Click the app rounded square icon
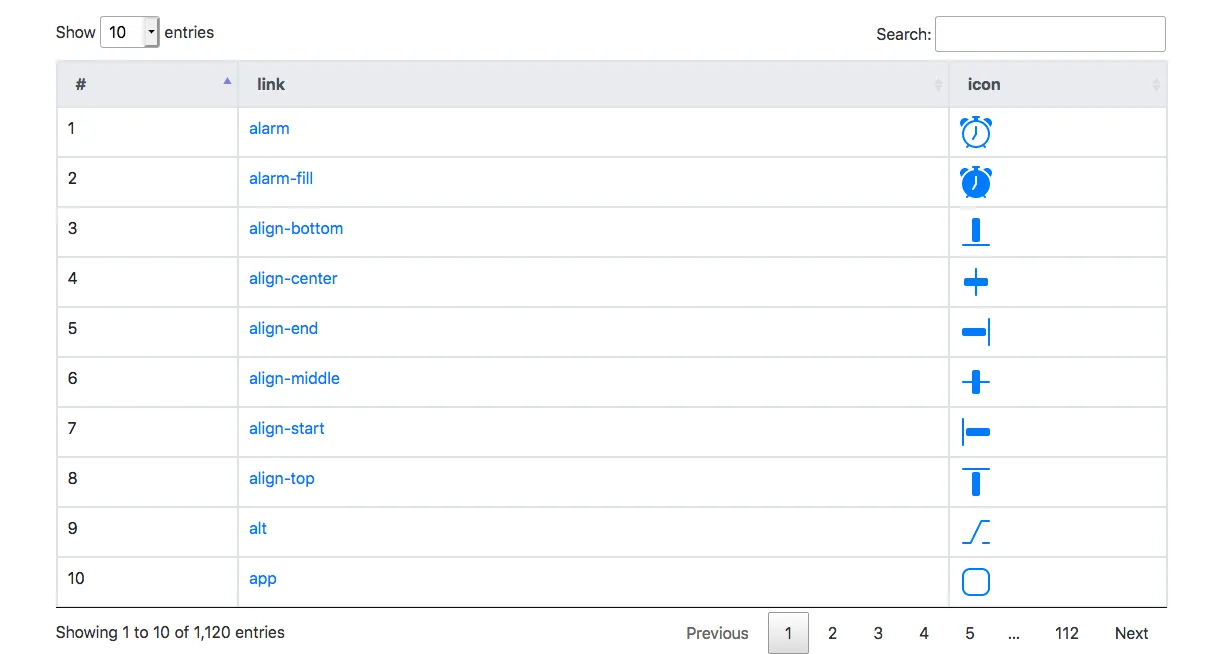 975,582
